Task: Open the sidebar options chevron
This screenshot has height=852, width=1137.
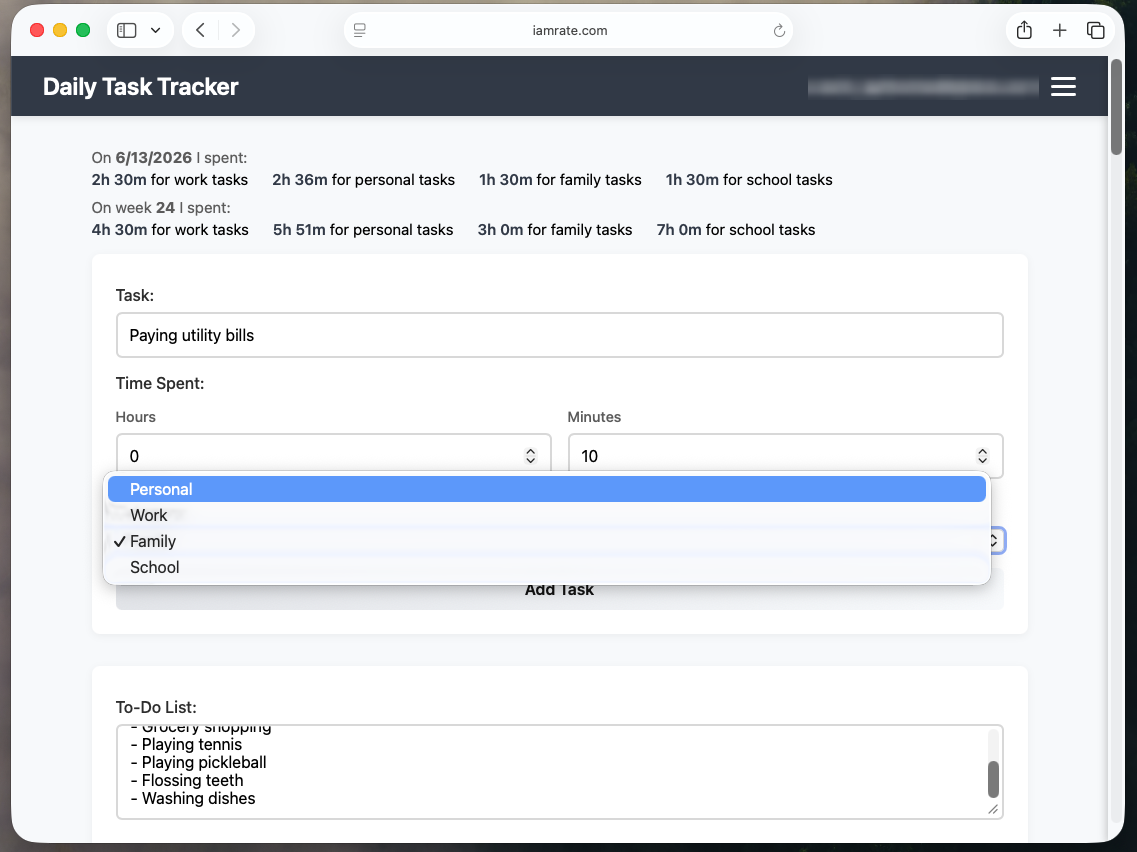Action: (155, 30)
